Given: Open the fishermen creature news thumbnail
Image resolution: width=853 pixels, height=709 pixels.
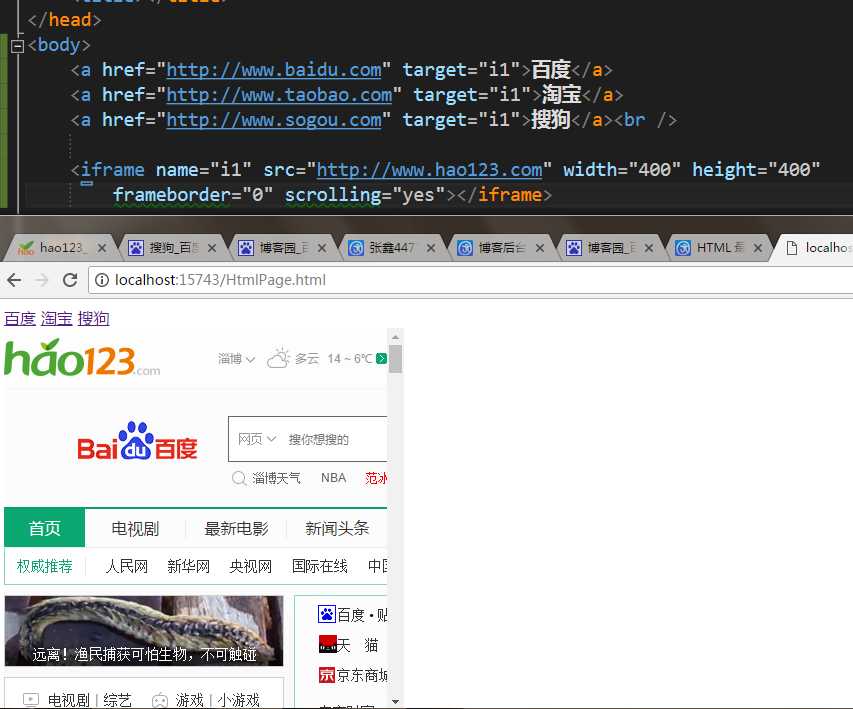Looking at the screenshot, I should click(144, 631).
